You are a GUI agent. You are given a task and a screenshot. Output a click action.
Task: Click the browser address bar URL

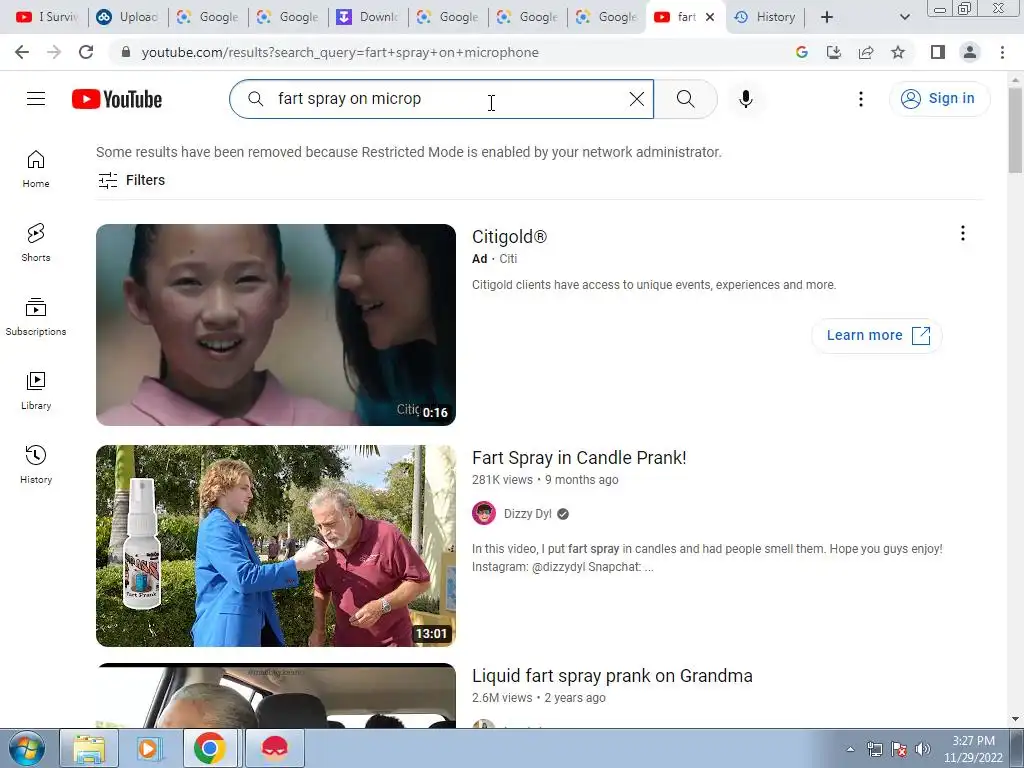click(x=340, y=52)
